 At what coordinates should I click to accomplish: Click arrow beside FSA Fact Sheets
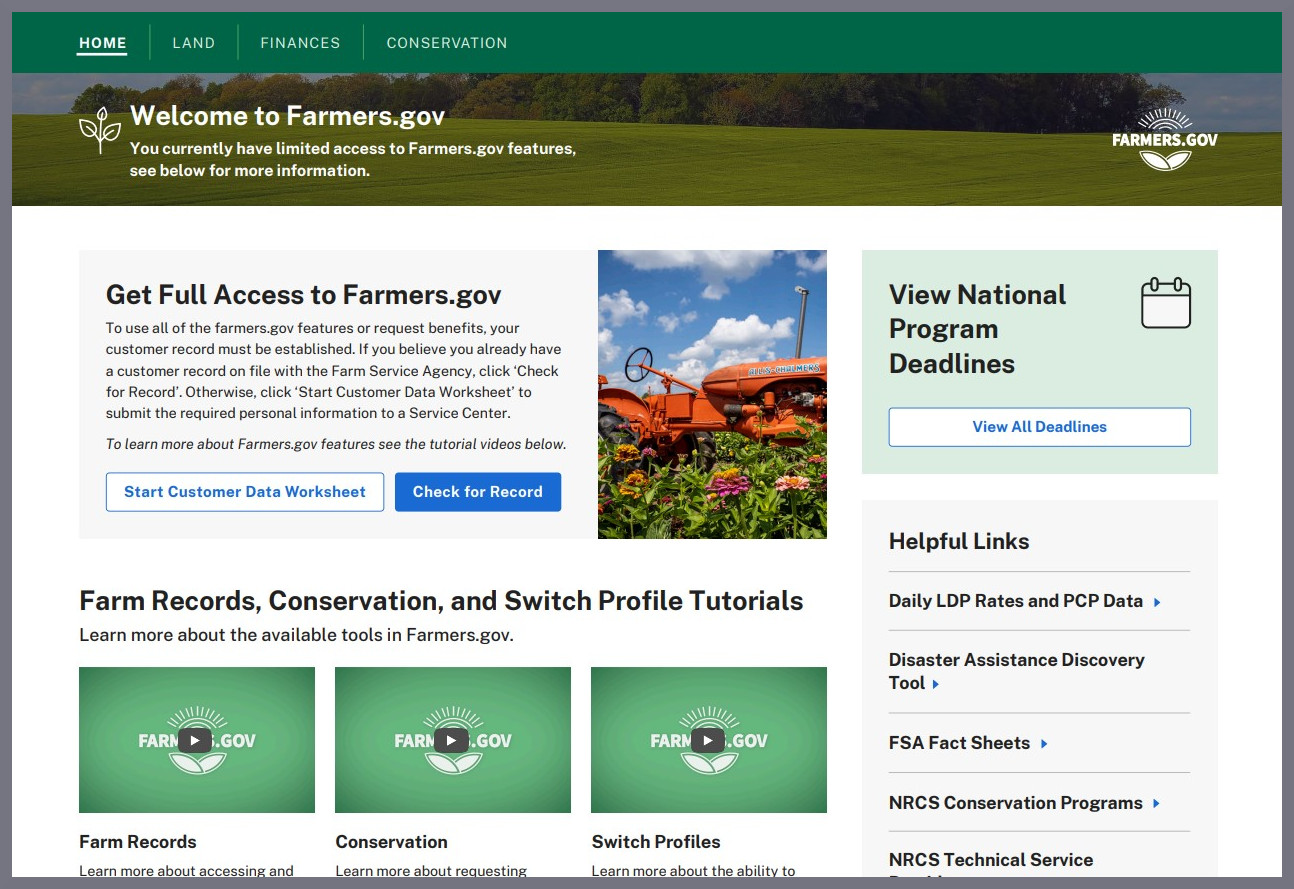(x=1044, y=744)
